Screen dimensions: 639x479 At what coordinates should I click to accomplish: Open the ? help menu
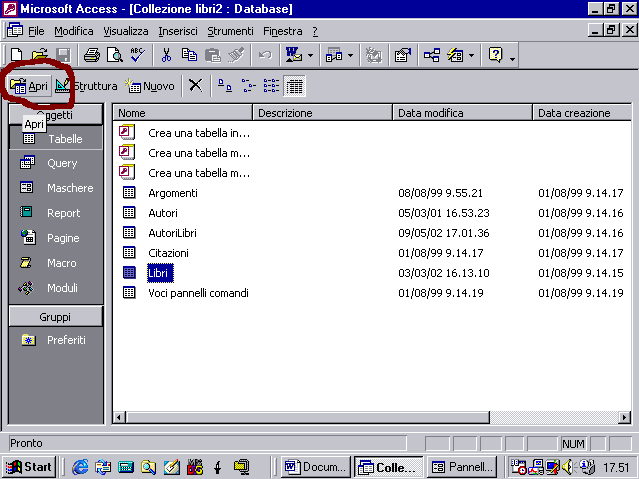click(315, 31)
